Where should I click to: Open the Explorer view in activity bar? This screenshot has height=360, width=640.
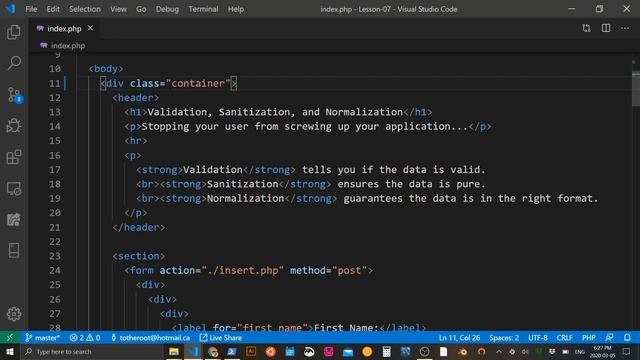[14, 32]
